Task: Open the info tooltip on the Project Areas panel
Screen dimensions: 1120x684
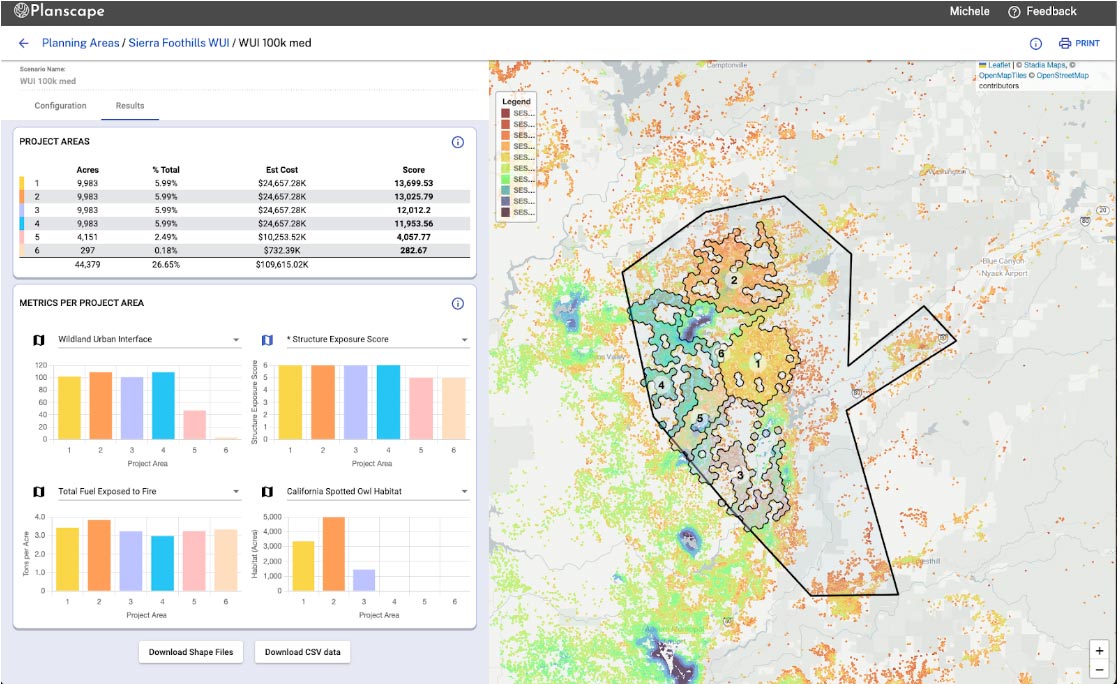Action: click(458, 142)
